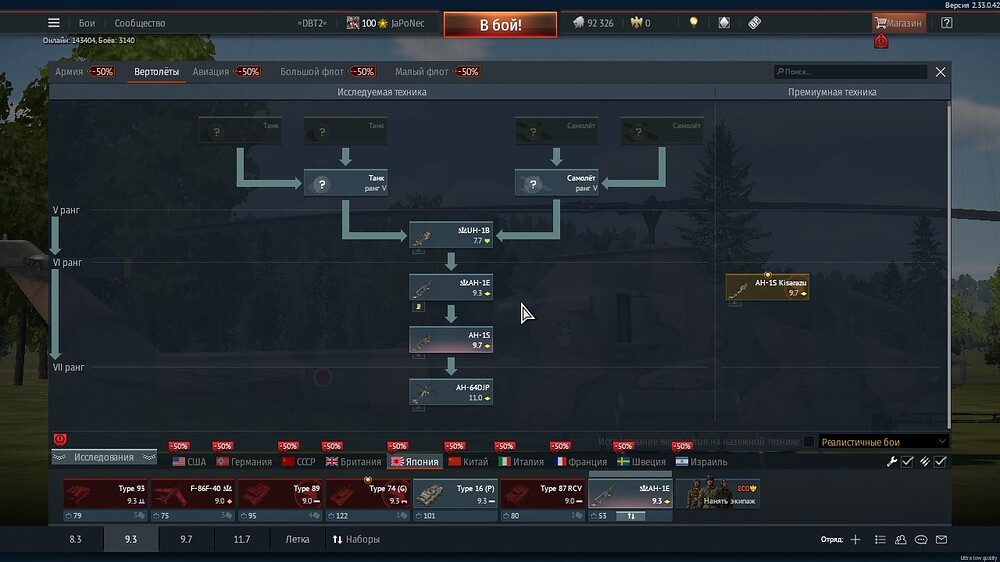Open the =DBT2= squadron tag
1000x562 pixels.
click(312, 23)
